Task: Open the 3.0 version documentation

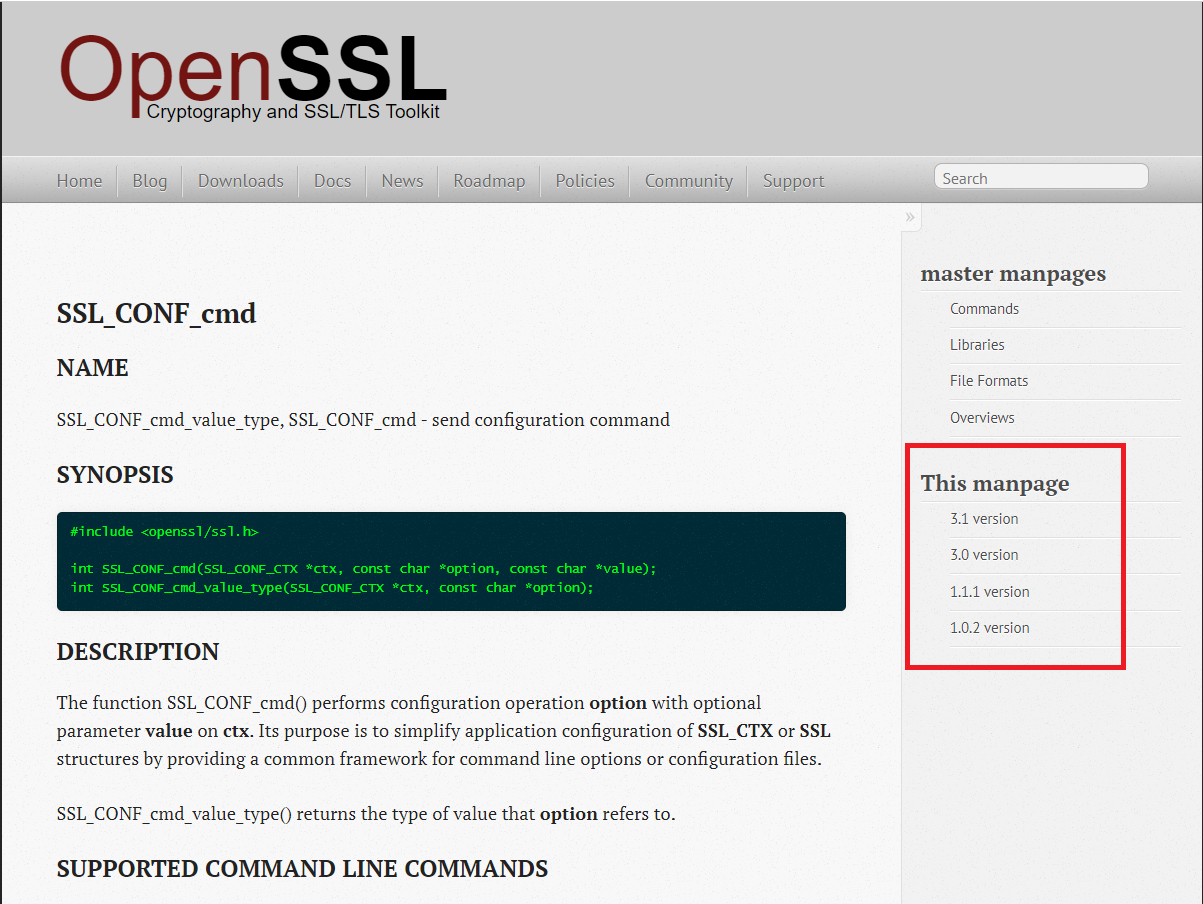Action: pos(984,555)
